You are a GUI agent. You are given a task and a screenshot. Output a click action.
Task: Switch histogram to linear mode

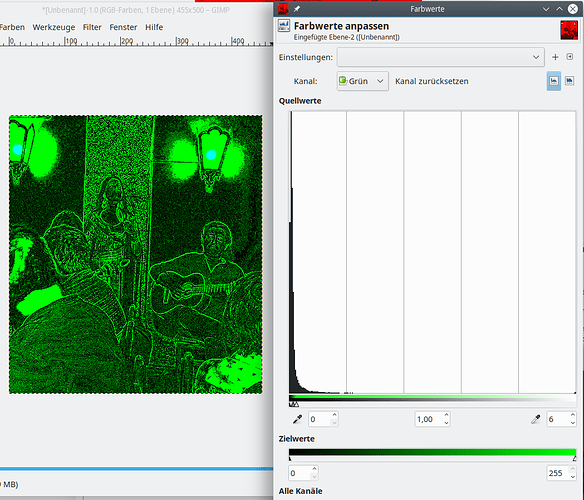coord(554,81)
